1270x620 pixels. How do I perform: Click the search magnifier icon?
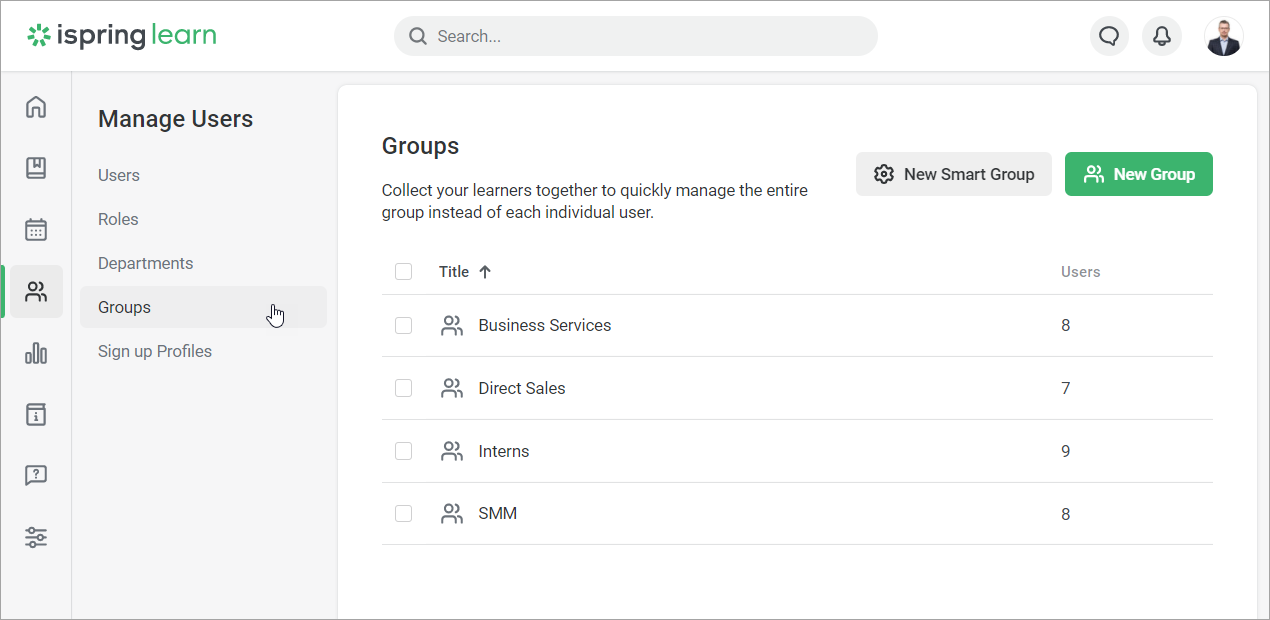pyautogui.click(x=418, y=36)
